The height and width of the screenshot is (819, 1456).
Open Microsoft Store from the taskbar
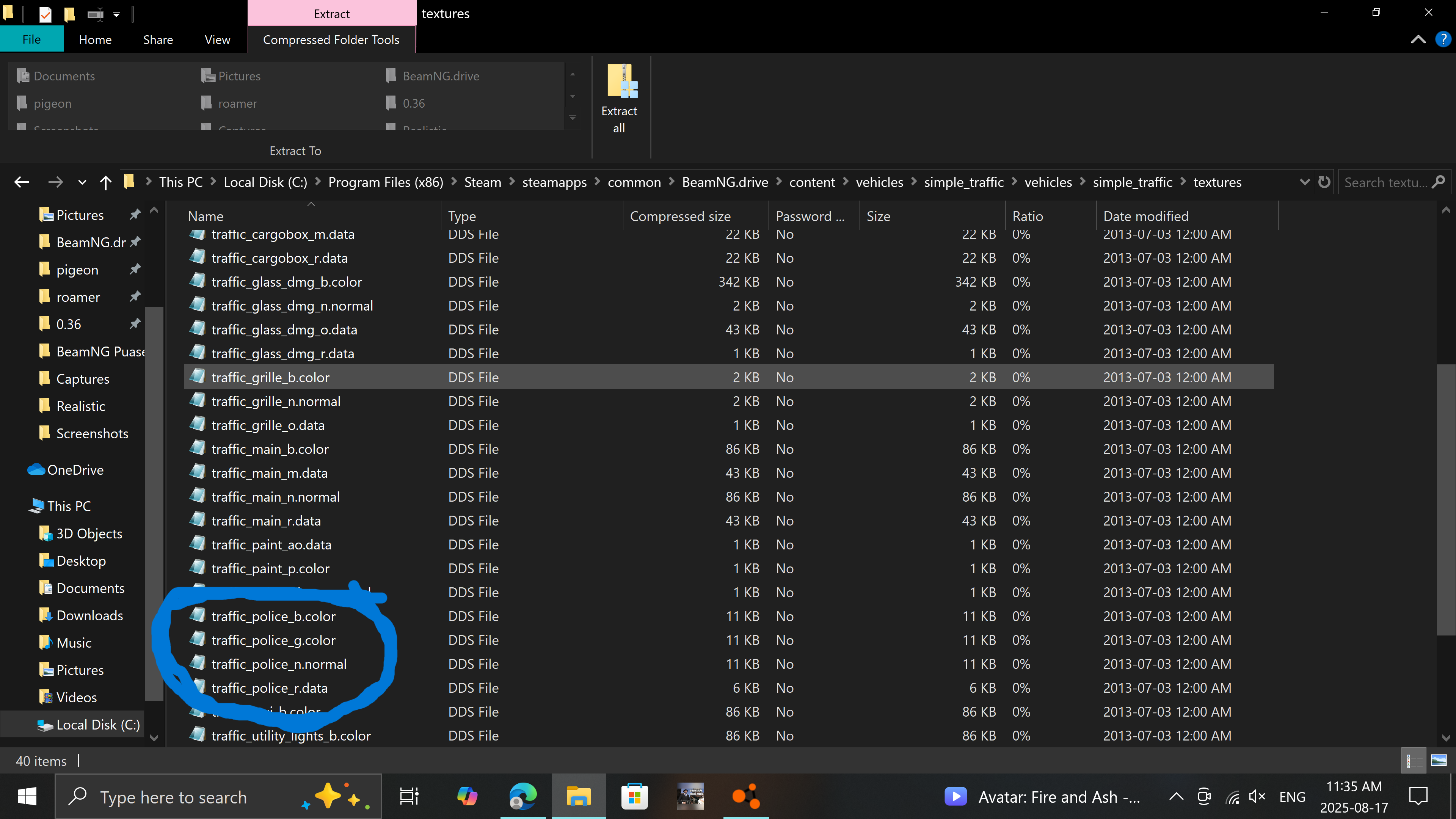(x=634, y=797)
